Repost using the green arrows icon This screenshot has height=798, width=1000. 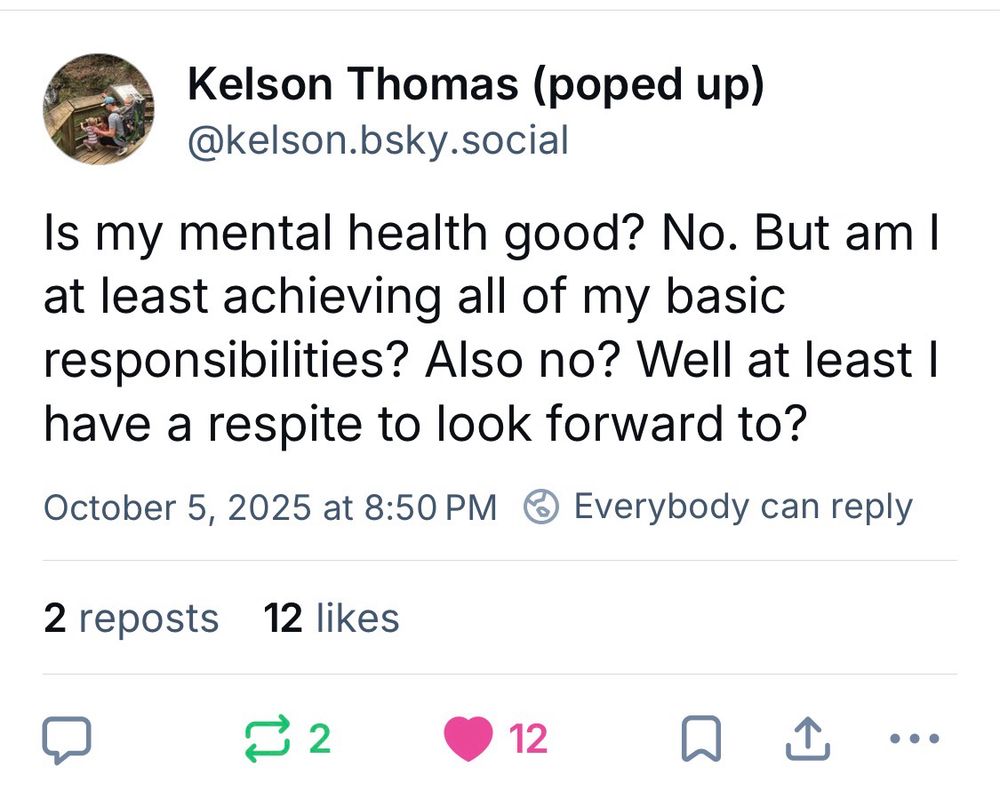tap(268, 739)
